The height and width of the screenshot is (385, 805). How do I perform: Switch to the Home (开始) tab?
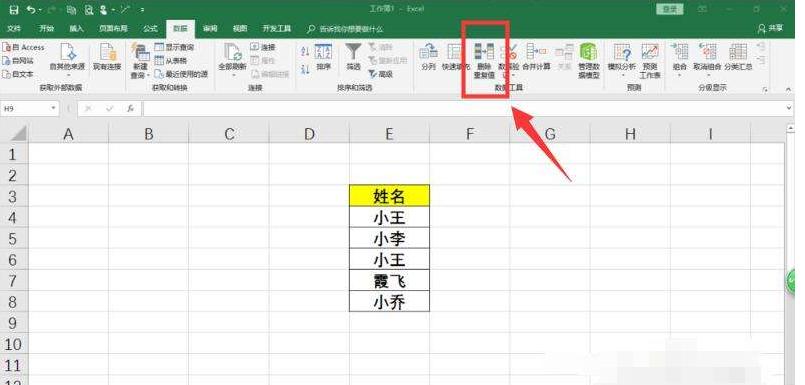pyautogui.click(x=47, y=29)
